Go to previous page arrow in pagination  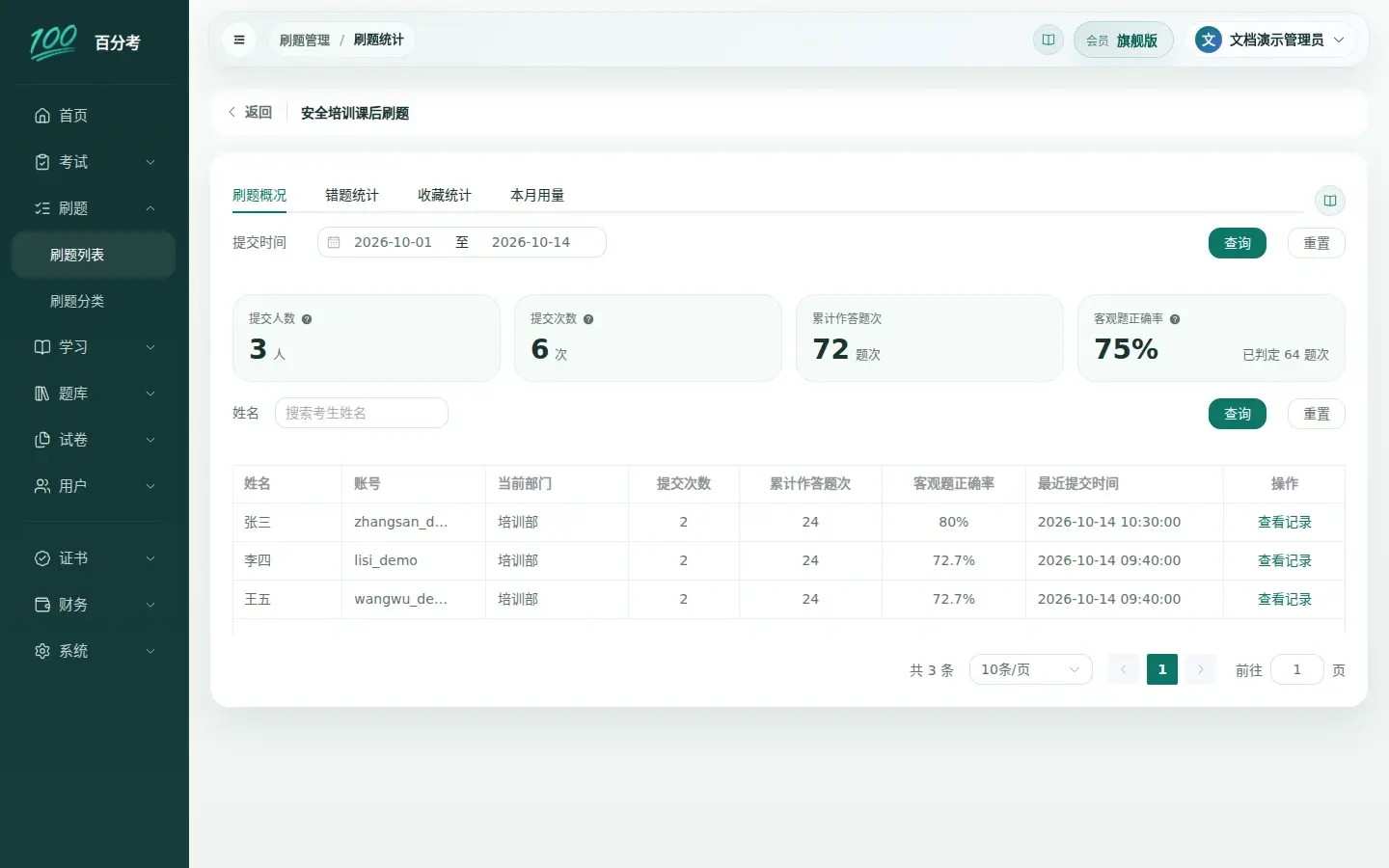1124,669
